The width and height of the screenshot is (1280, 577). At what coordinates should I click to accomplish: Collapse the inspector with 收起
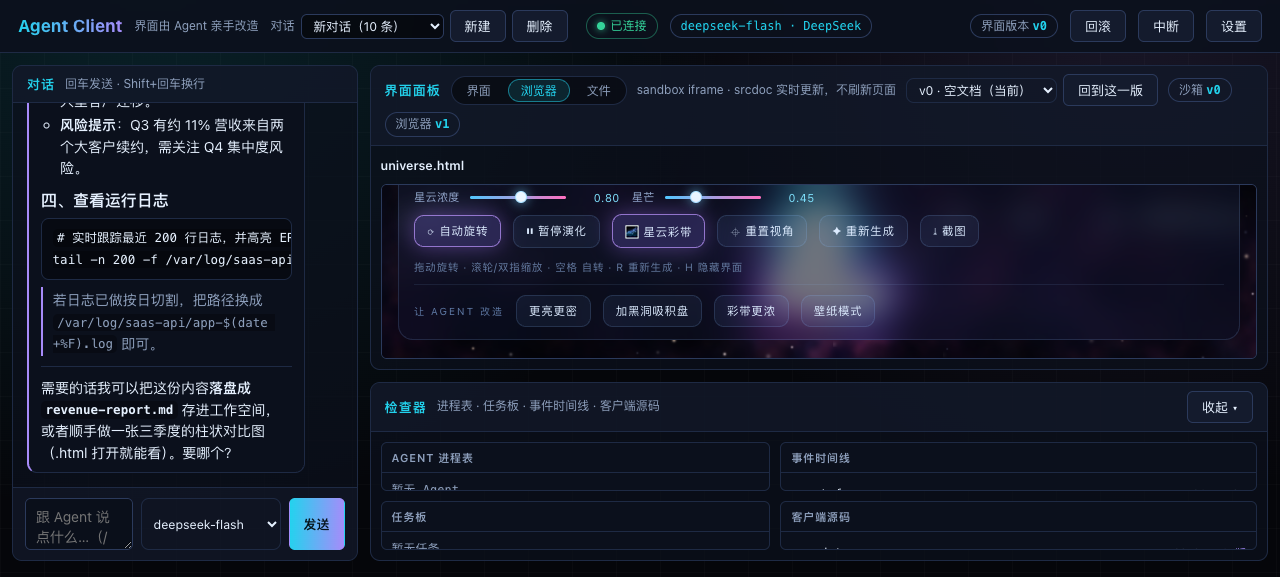point(1220,407)
